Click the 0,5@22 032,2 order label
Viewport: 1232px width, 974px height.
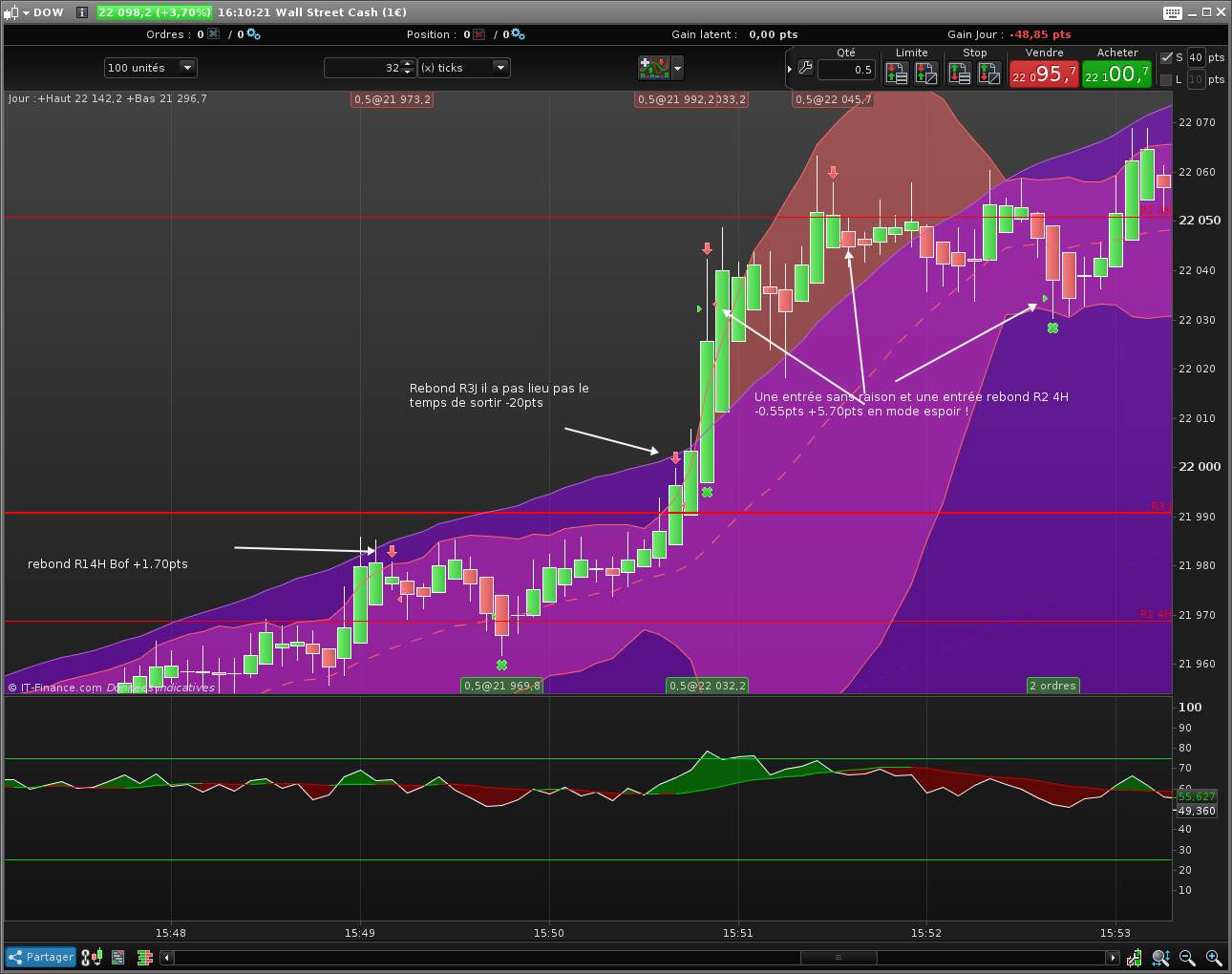(x=707, y=686)
